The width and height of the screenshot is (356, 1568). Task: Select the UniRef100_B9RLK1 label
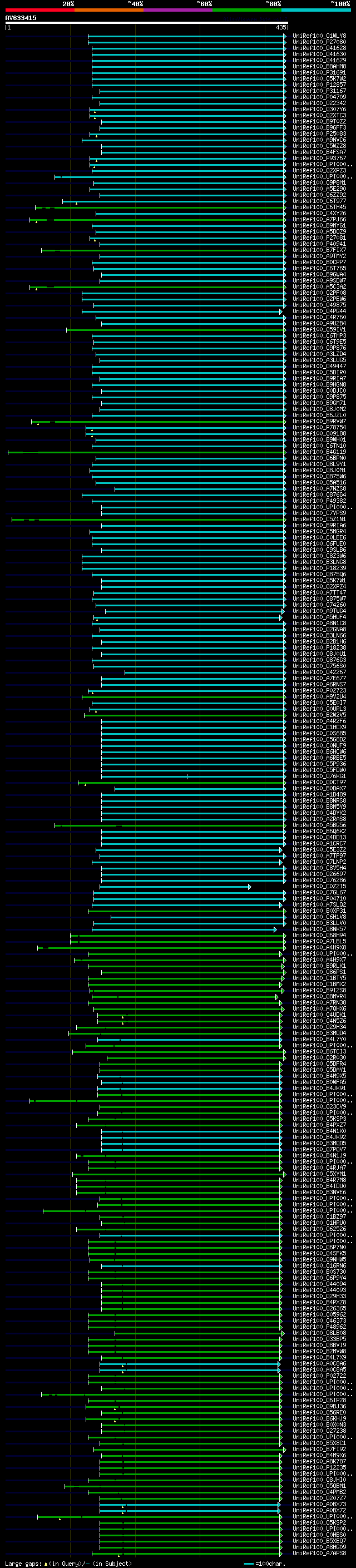click(x=319, y=966)
